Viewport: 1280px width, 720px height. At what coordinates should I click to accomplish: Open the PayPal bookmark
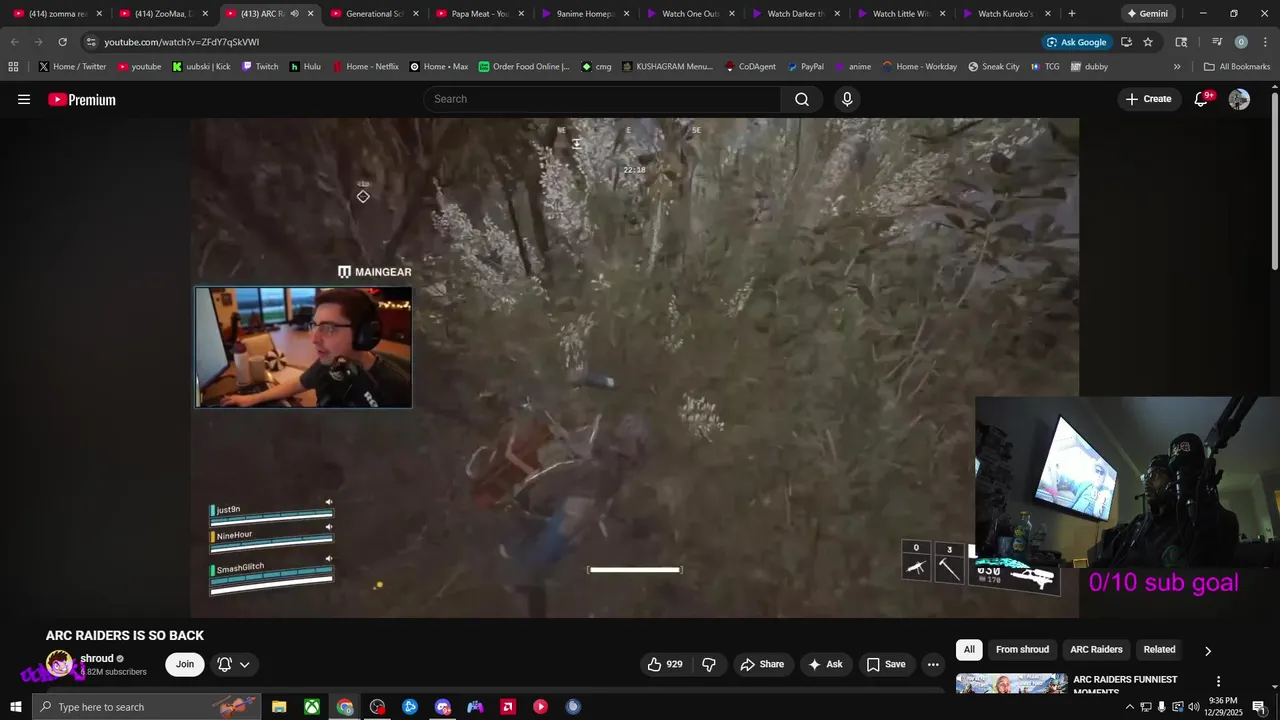click(x=805, y=67)
